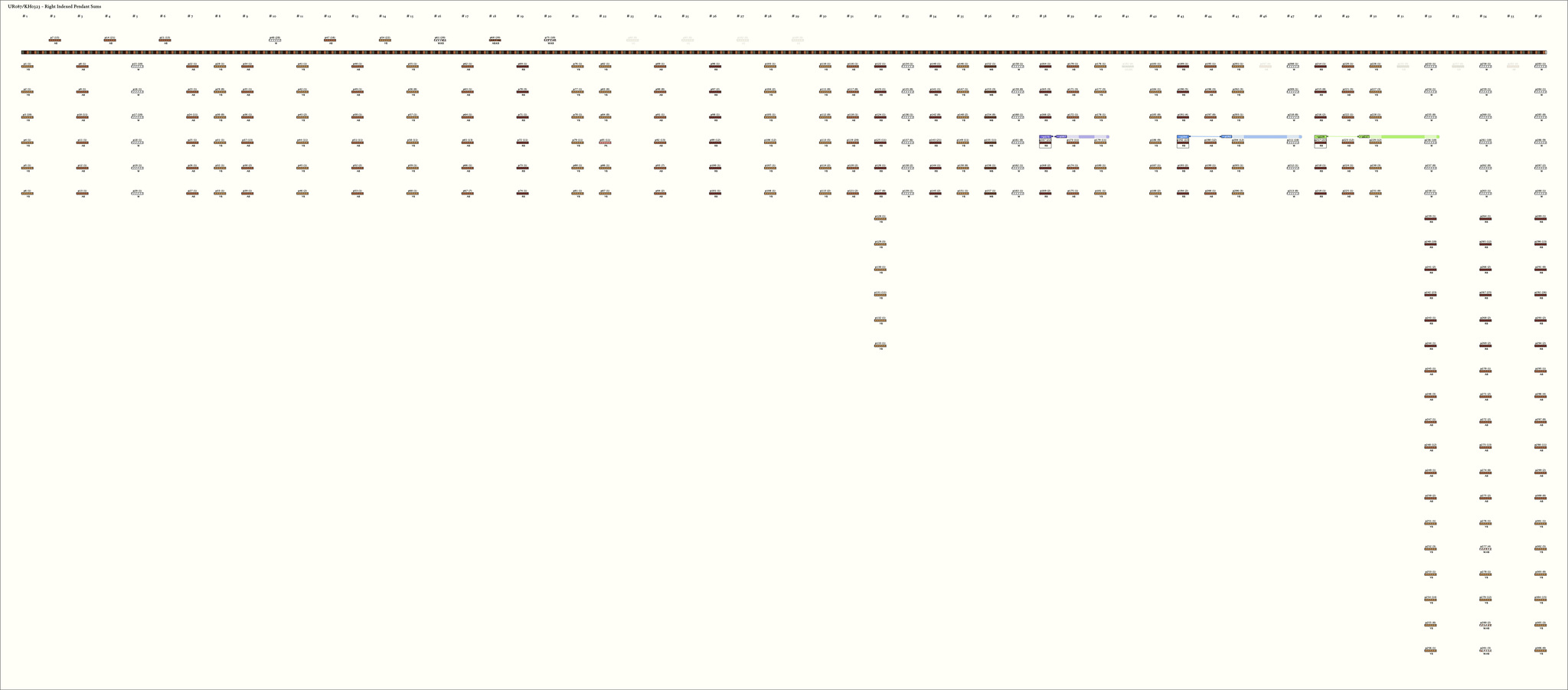Select white cord p15 at top of column 5
This screenshot has height=690, width=1568.
click(138, 67)
